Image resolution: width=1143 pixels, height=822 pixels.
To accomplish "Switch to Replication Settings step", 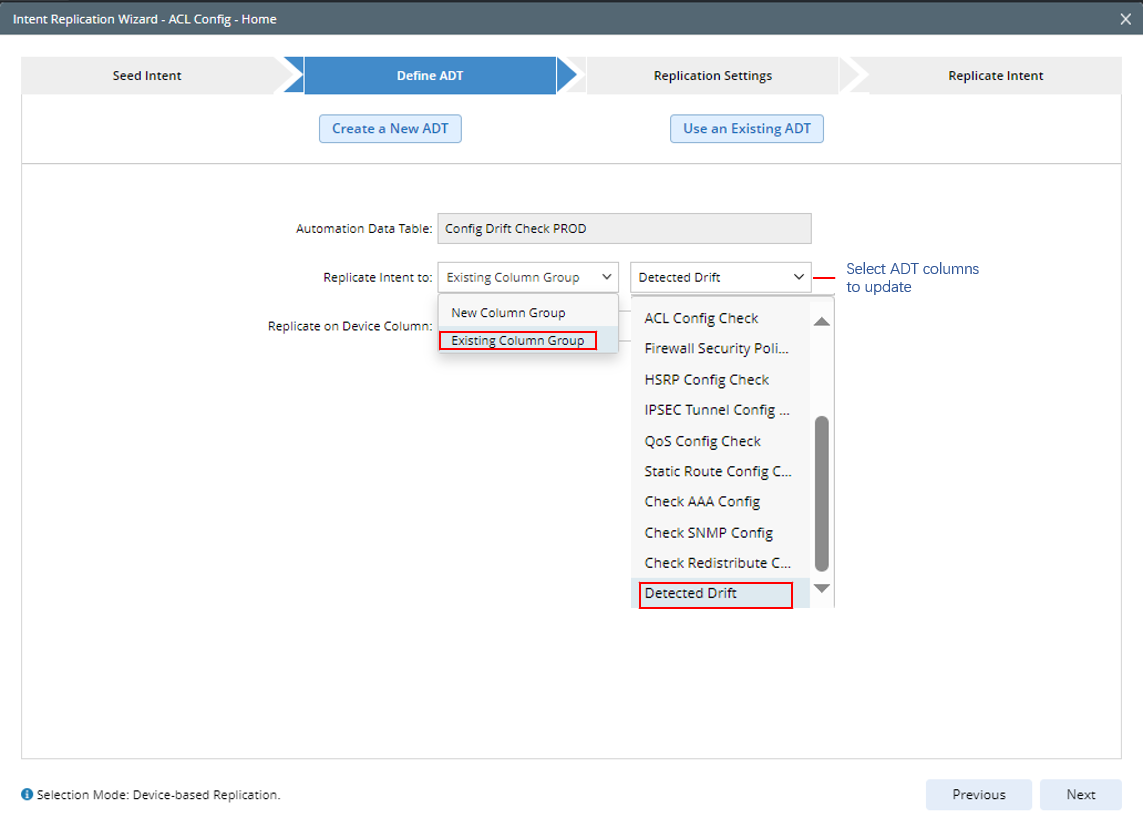I will click(x=712, y=76).
